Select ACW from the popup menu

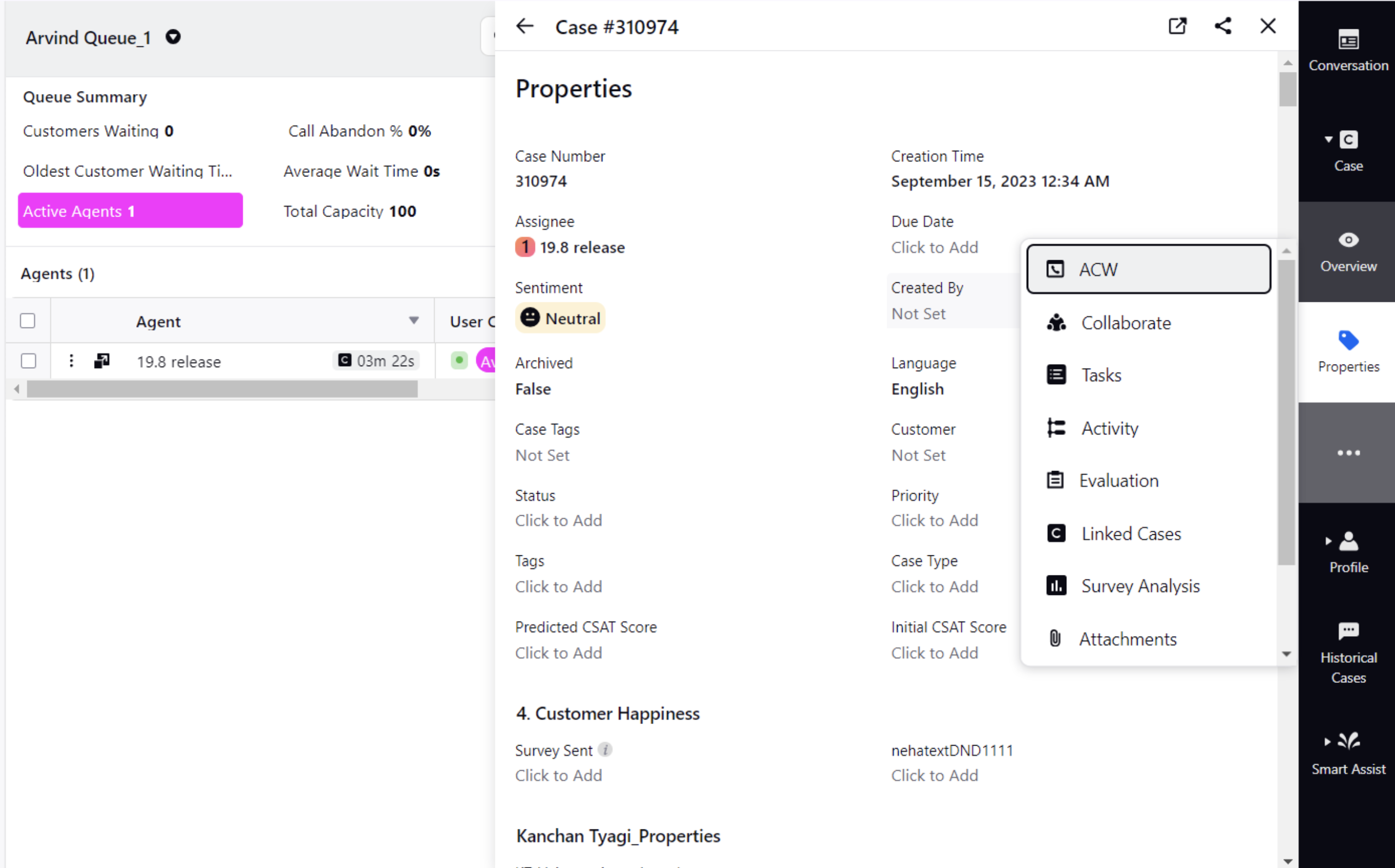tap(1148, 269)
